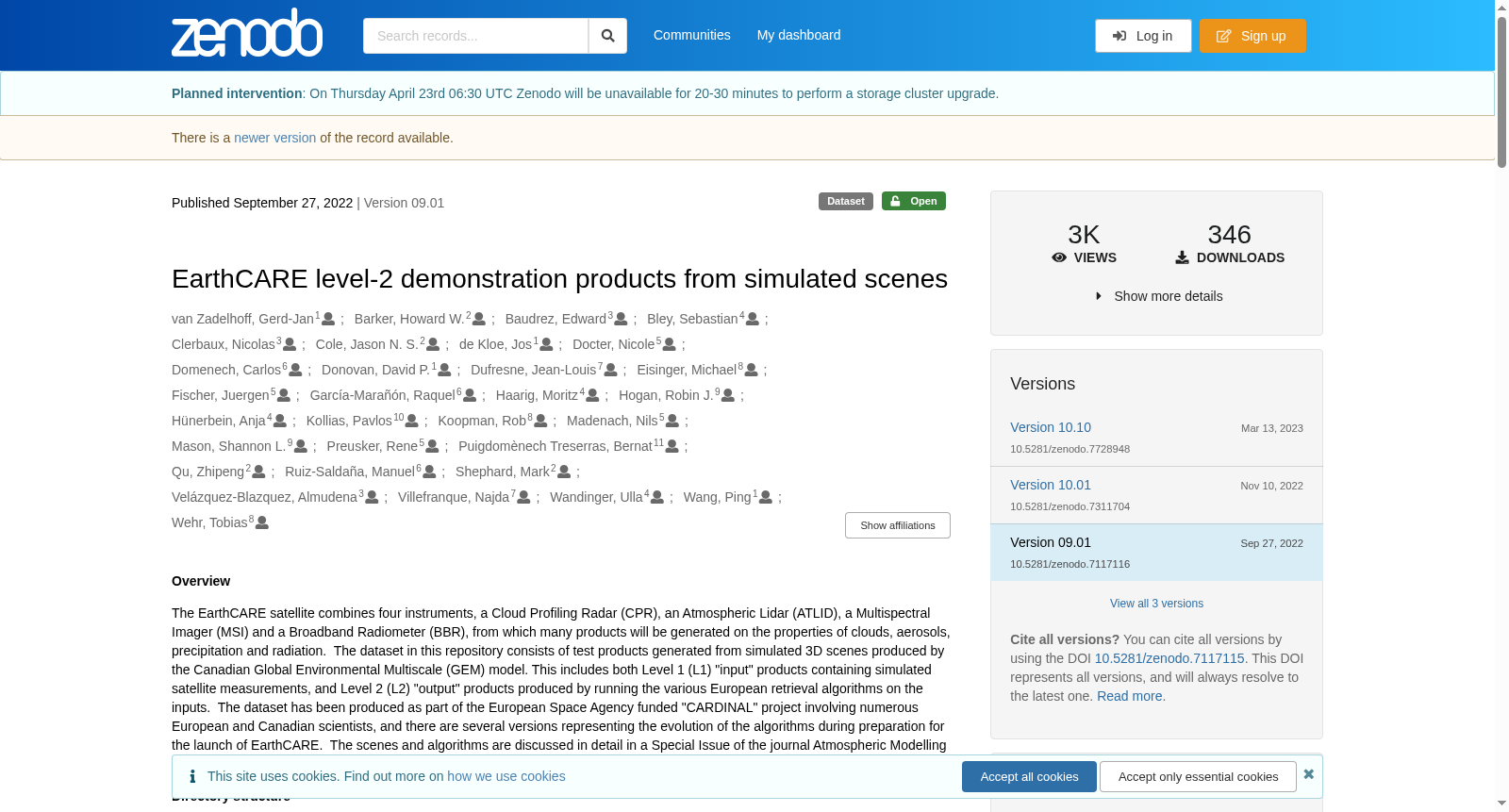Image resolution: width=1509 pixels, height=812 pixels.
Task: Open Version 10.01 link
Action: click(x=1051, y=485)
